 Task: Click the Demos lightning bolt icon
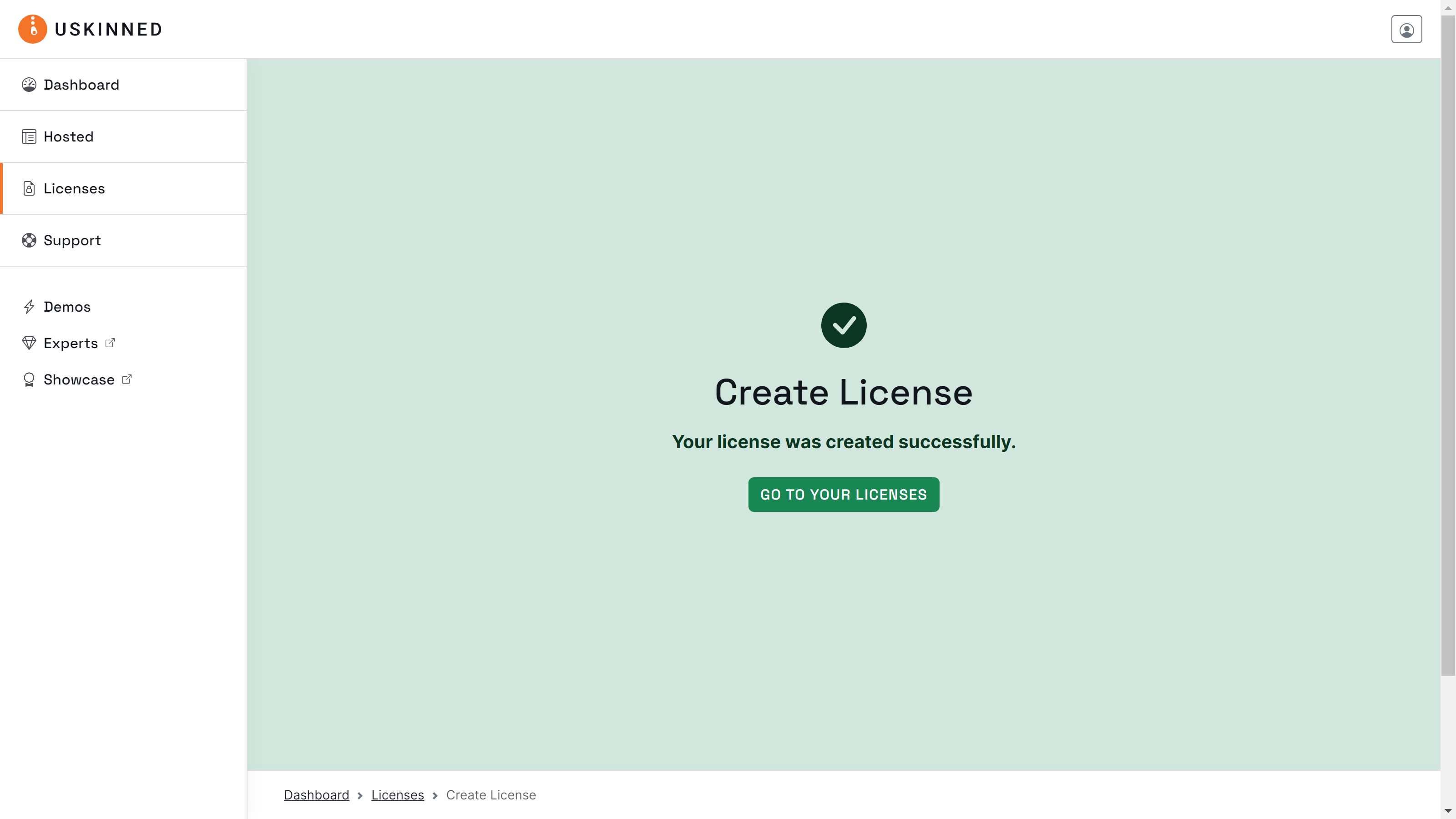[x=30, y=306]
